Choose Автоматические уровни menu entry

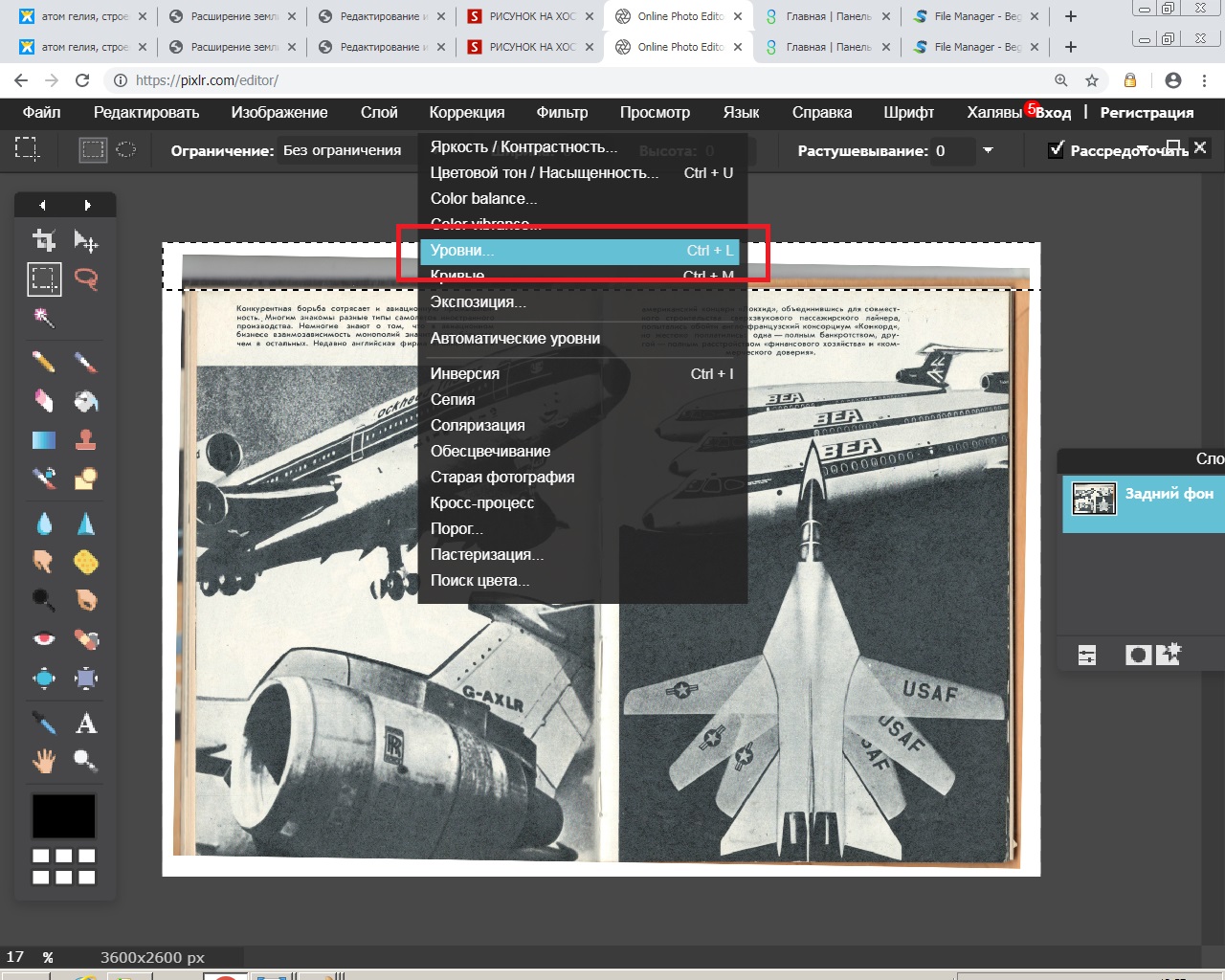(583, 339)
